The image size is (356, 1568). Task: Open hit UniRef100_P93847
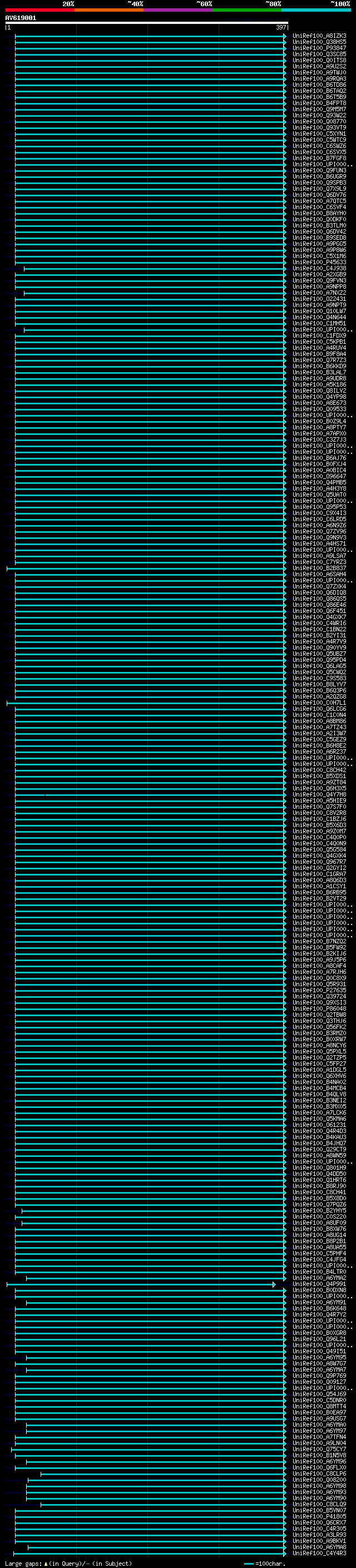point(319,48)
